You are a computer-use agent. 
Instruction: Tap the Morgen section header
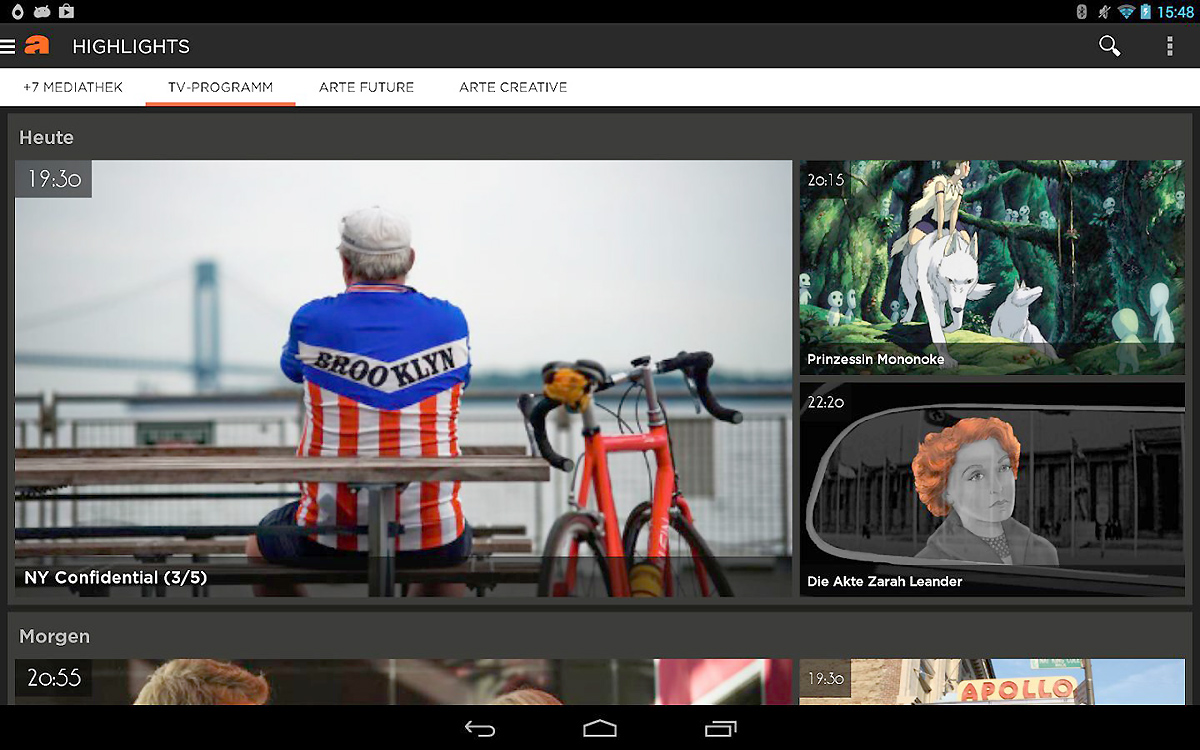pyautogui.click(x=54, y=636)
